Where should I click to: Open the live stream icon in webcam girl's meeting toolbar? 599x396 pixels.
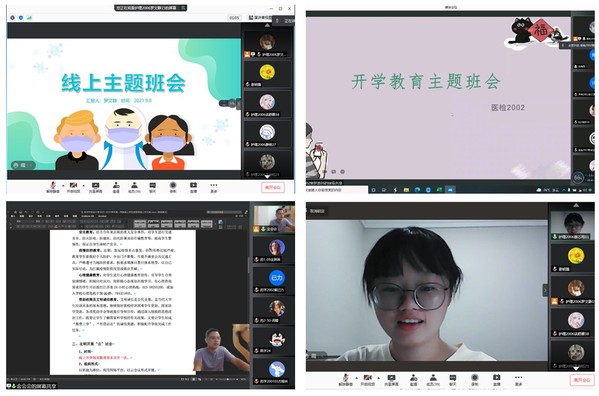[x=497, y=380]
